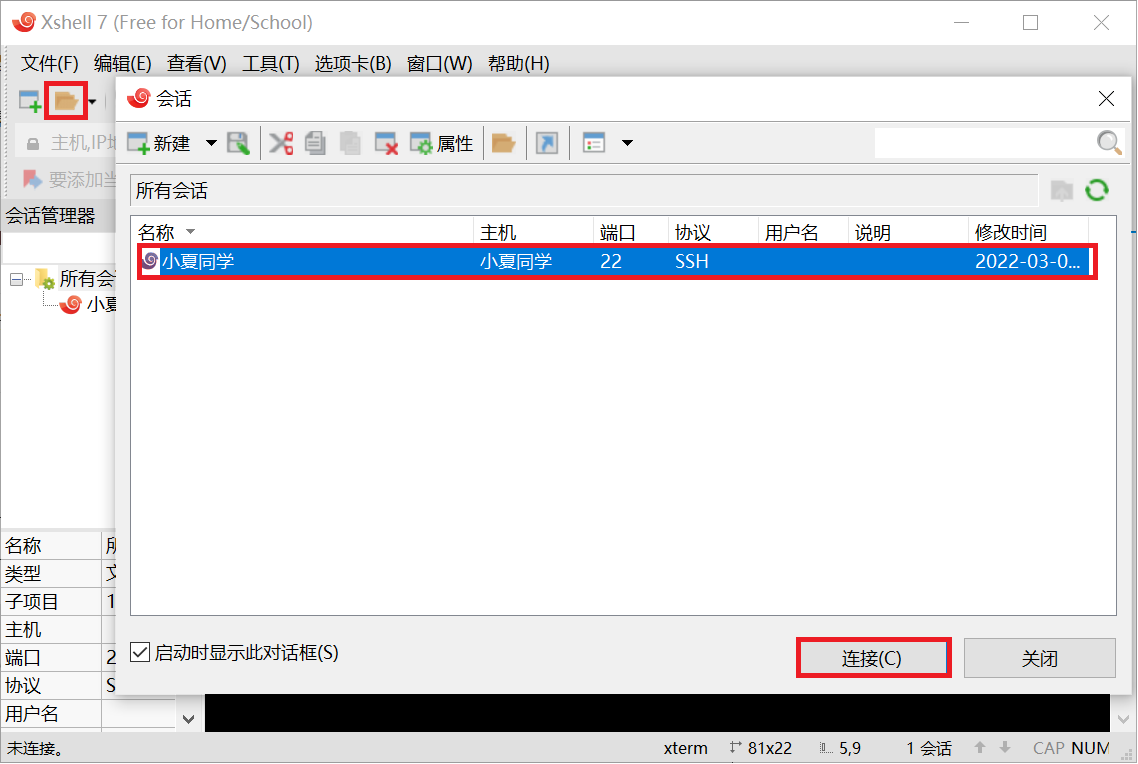
Task: Click down arrow of properties panel scrollbar
Action: tap(189, 719)
